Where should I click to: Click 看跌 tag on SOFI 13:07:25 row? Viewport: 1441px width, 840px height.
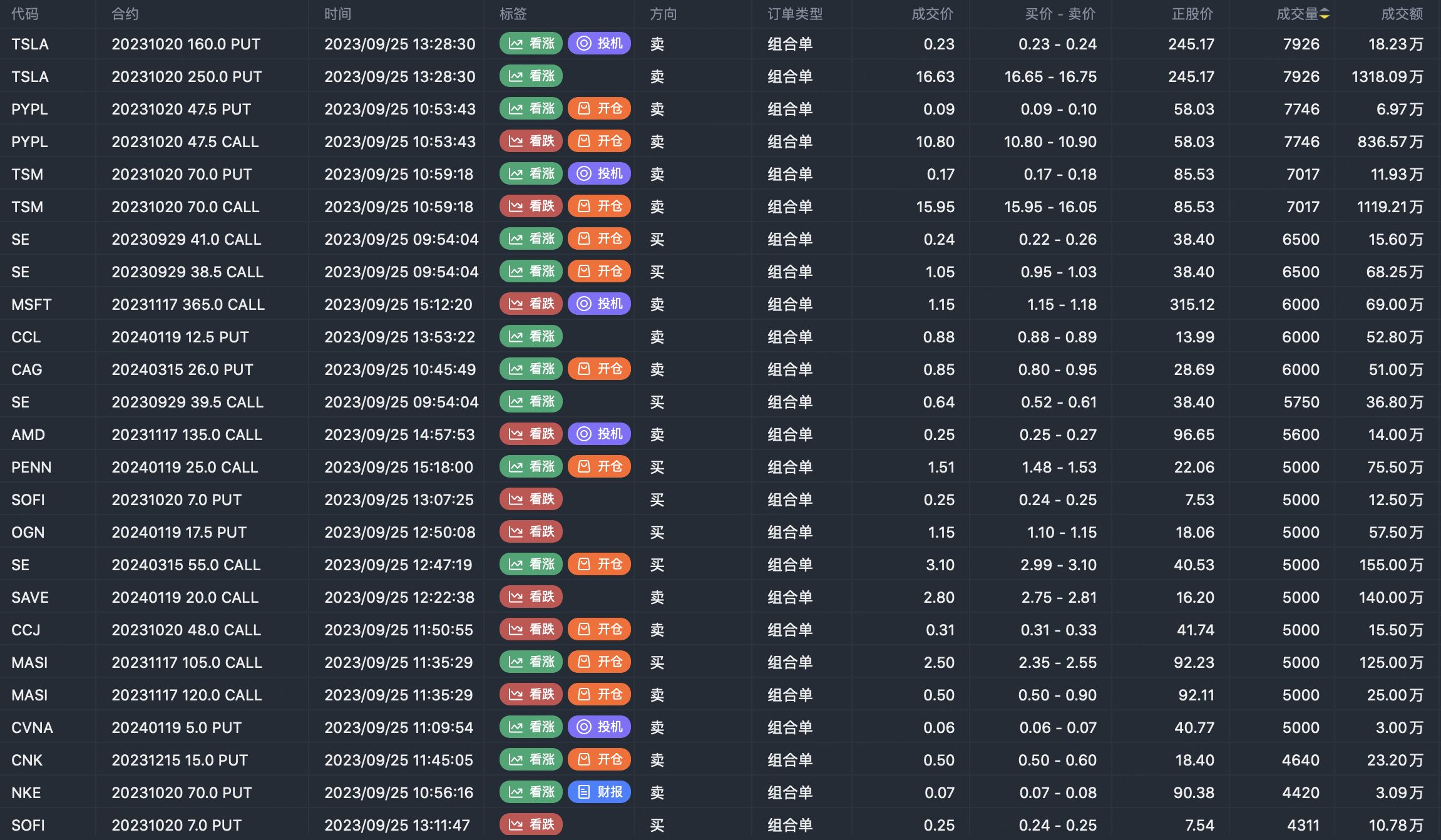click(x=531, y=499)
